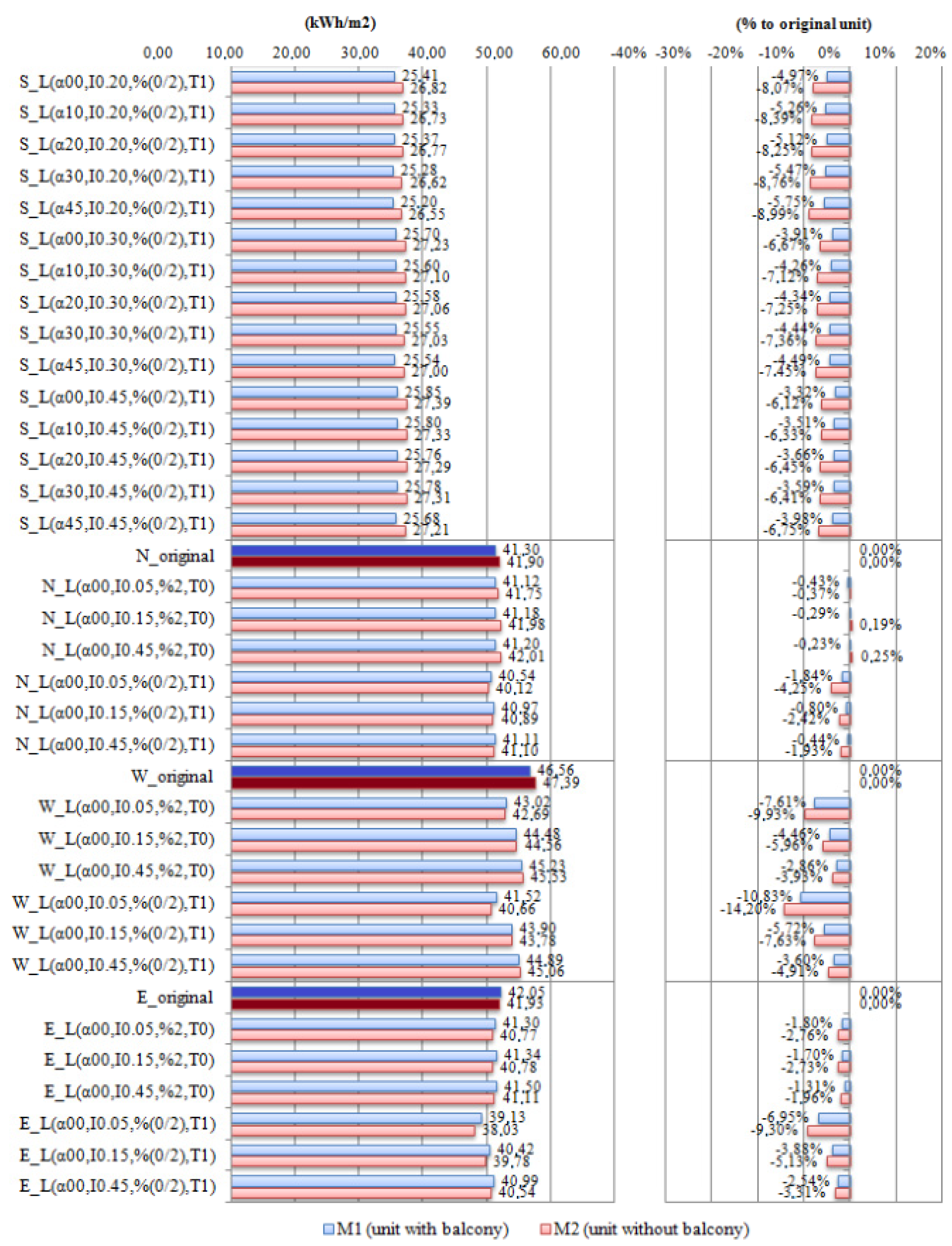Click the -40% axis tick label
This screenshot has height=1246, width=952.
(628, 53)
